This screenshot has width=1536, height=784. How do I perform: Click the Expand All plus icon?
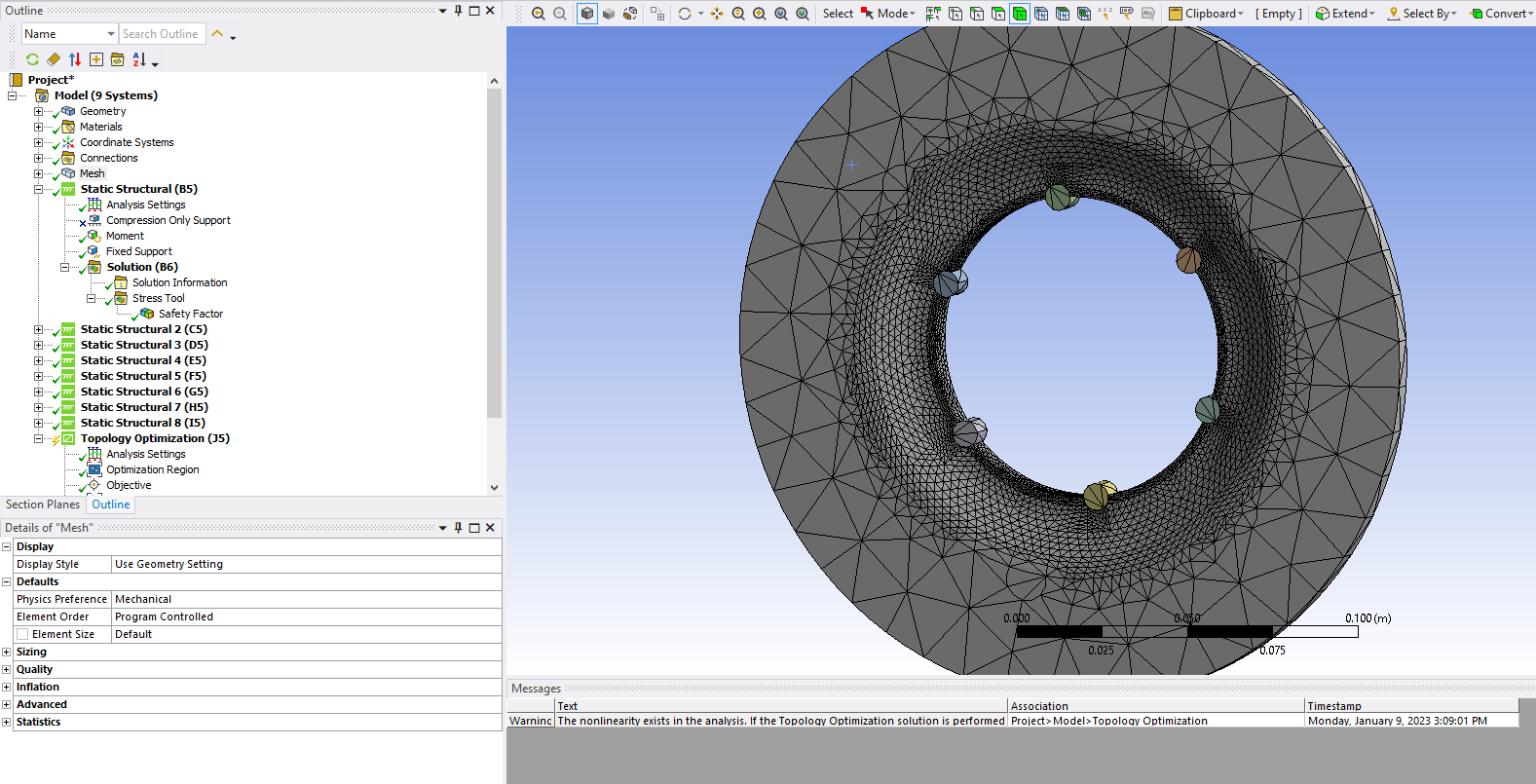click(96, 59)
